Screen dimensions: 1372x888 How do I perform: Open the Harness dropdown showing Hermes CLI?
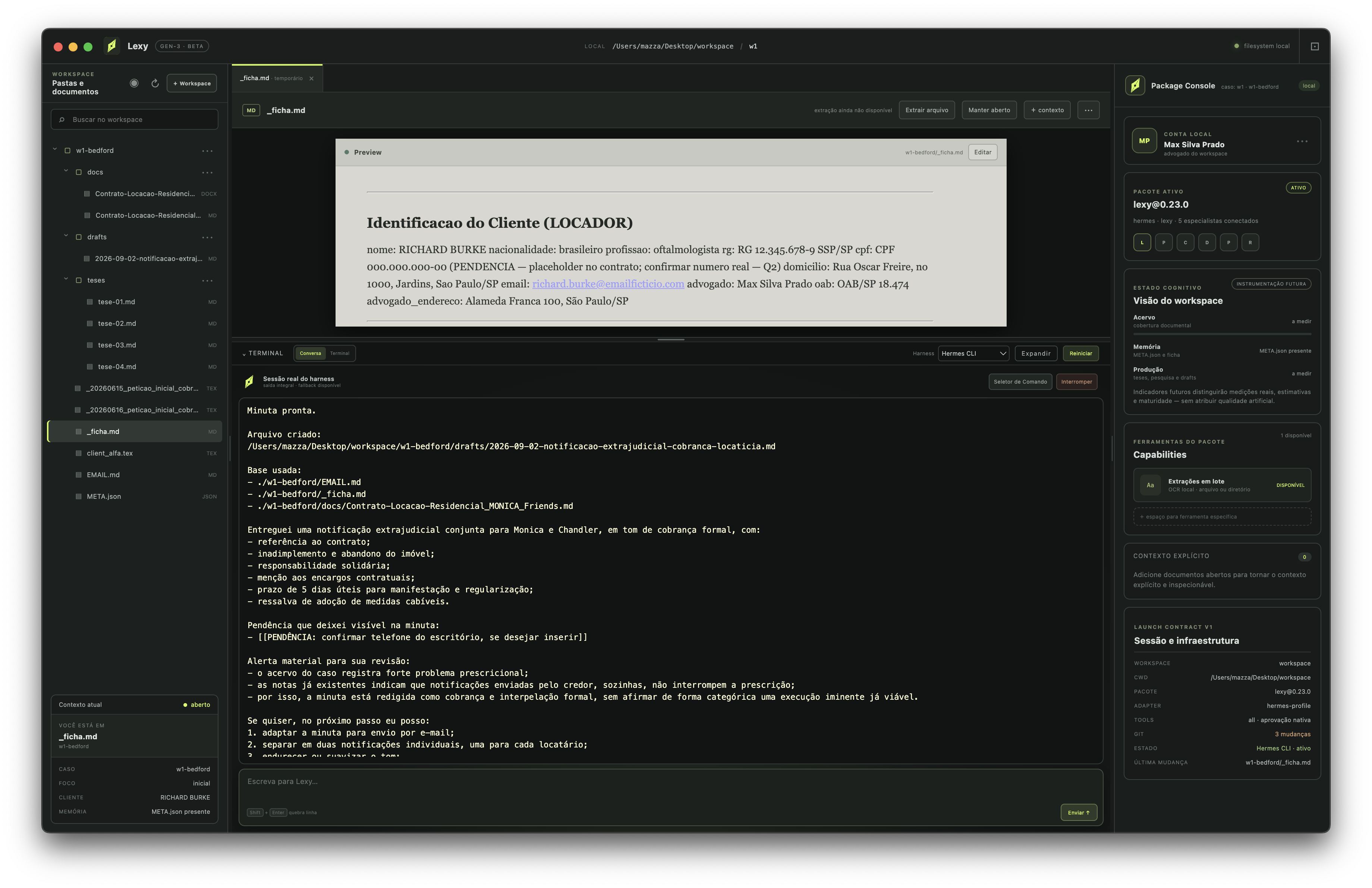[x=974, y=353]
